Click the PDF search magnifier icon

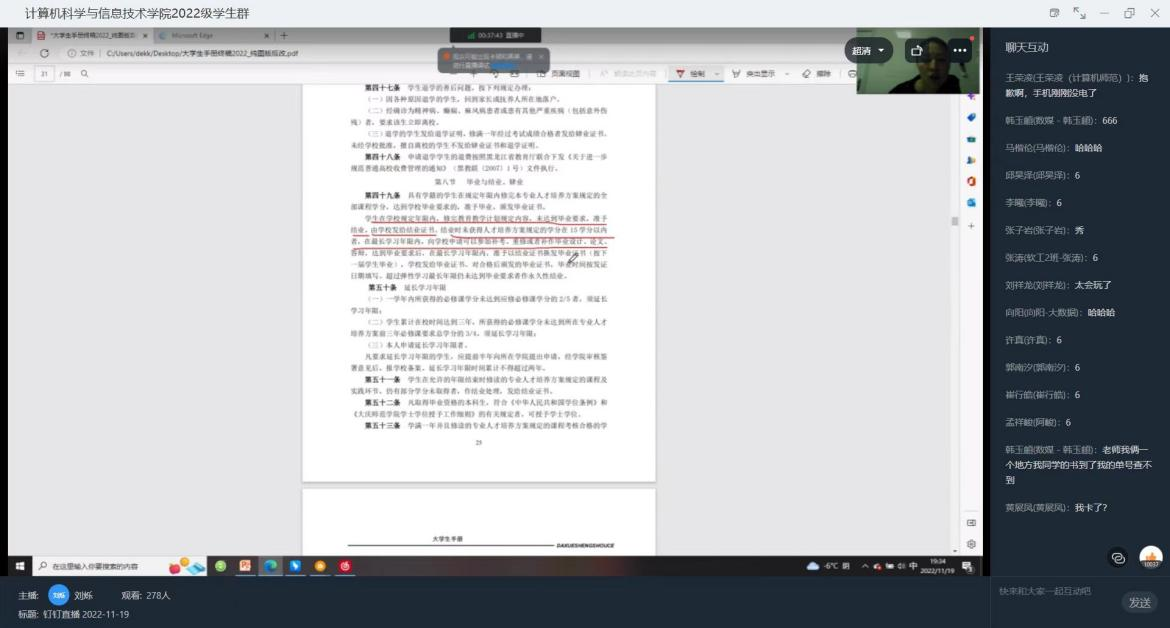(x=85, y=73)
